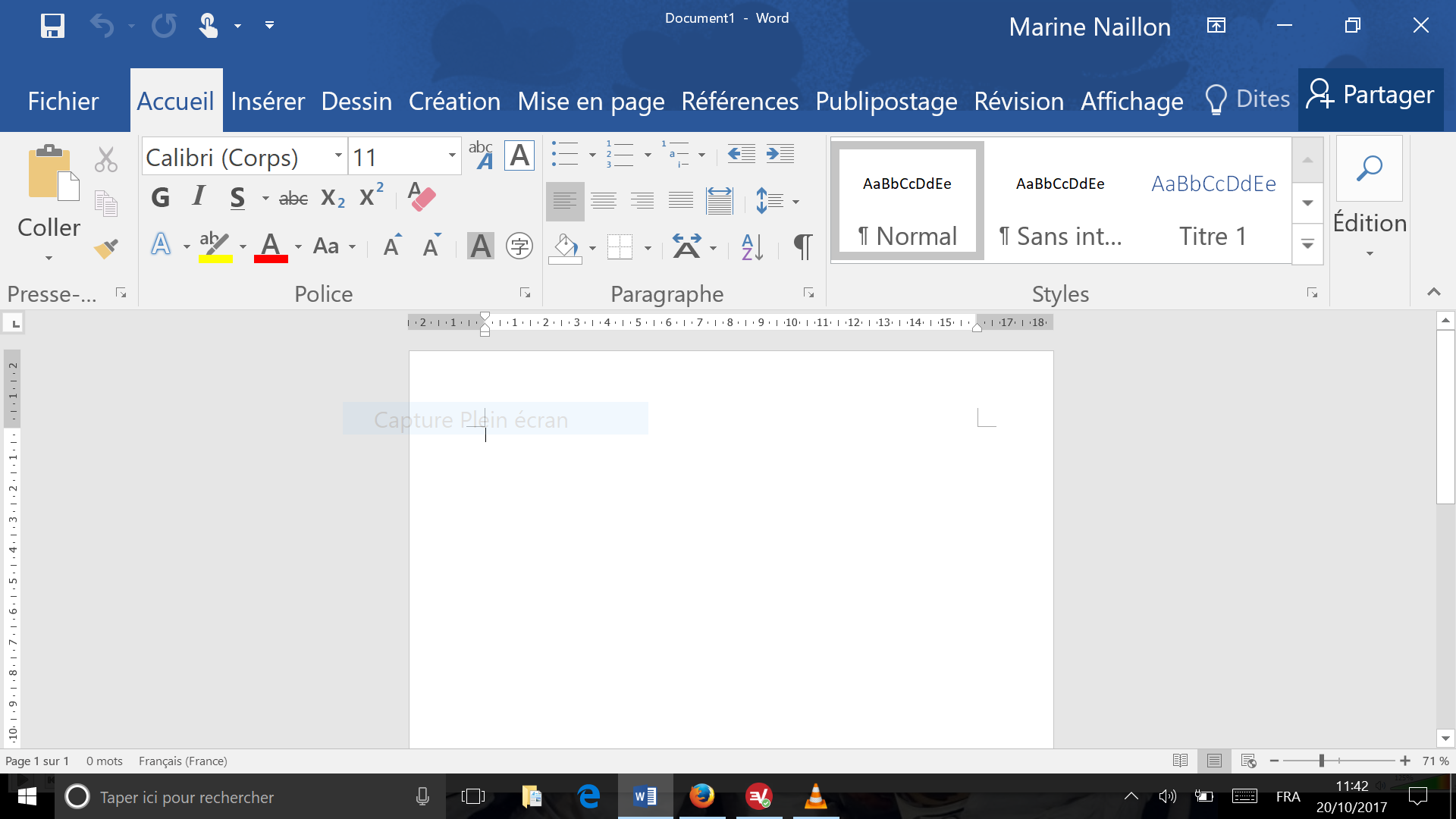1456x819 pixels.
Task: Open numbered list style dropdown arrow
Action: point(648,155)
